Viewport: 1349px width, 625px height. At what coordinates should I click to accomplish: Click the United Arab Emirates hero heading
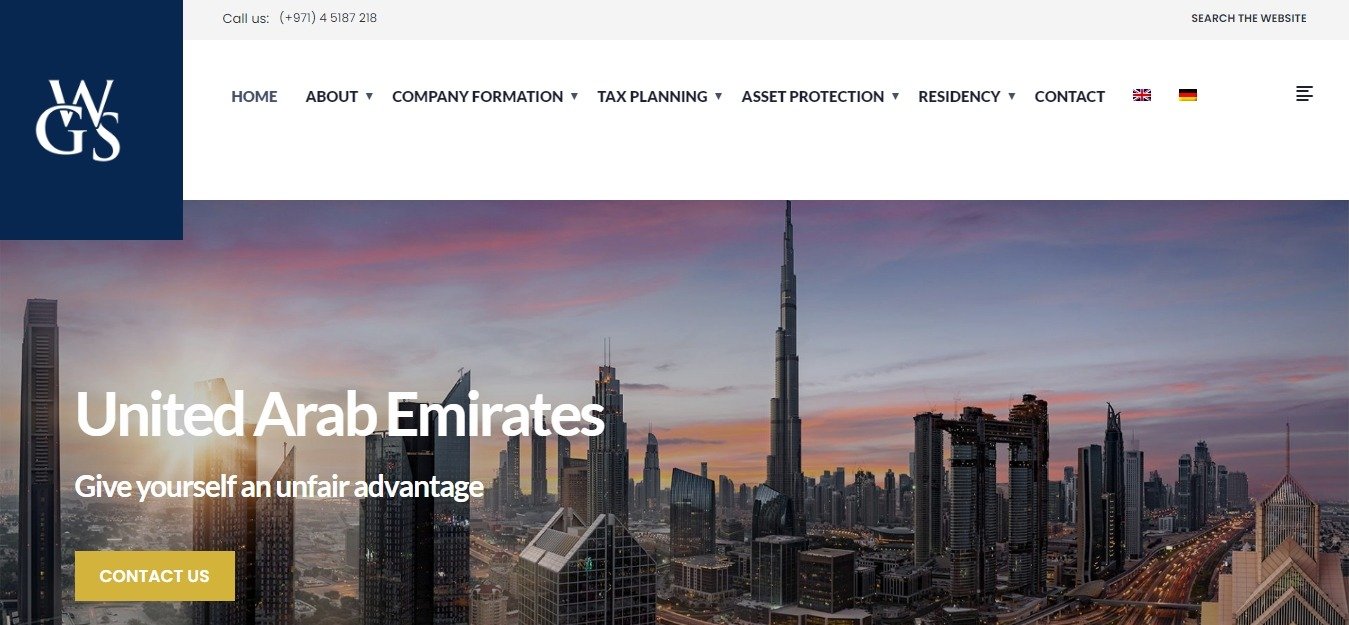339,413
